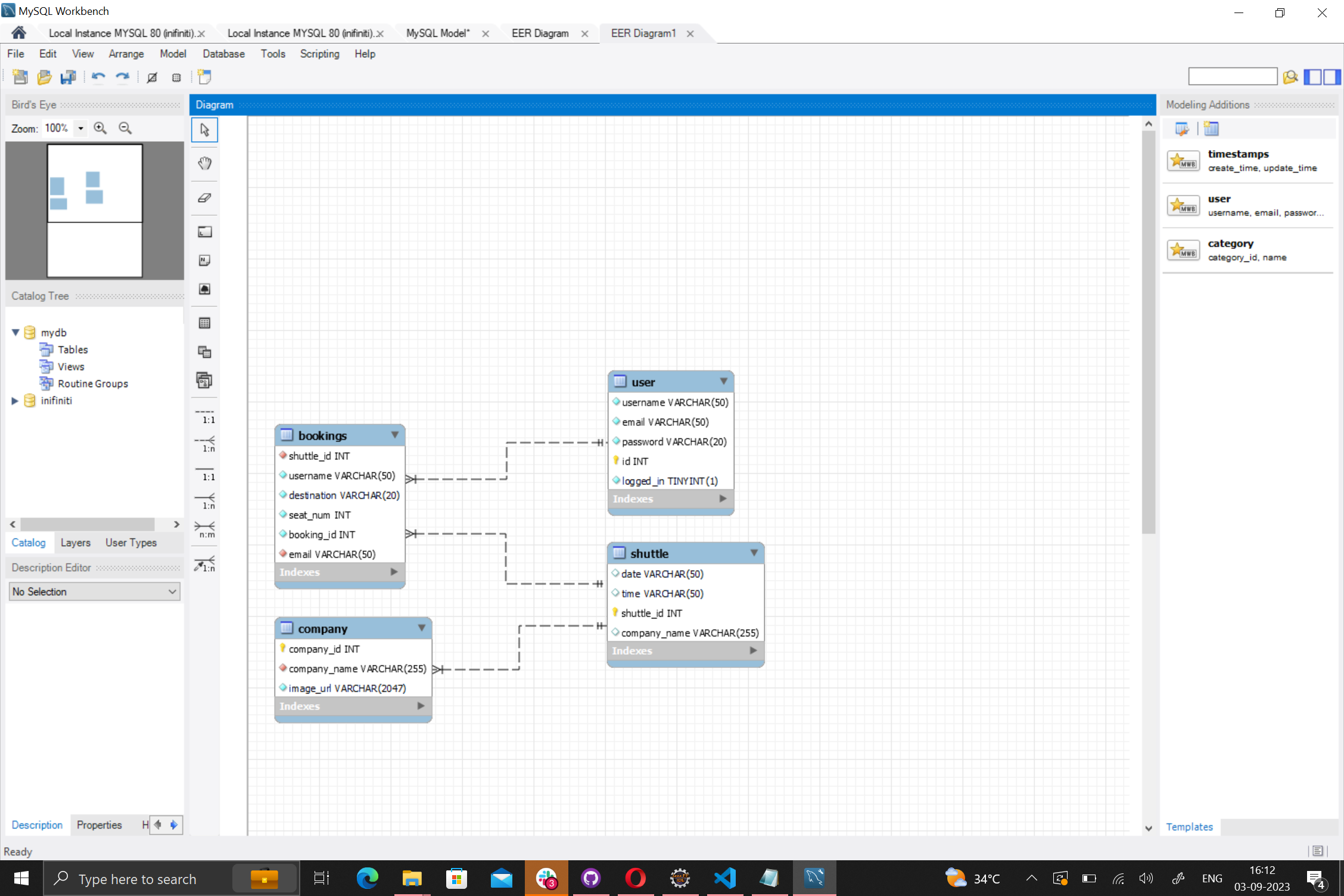Screen dimensions: 1344x896
Task: Toggle the left sidebar visibility button
Action: click(x=1313, y=77)
